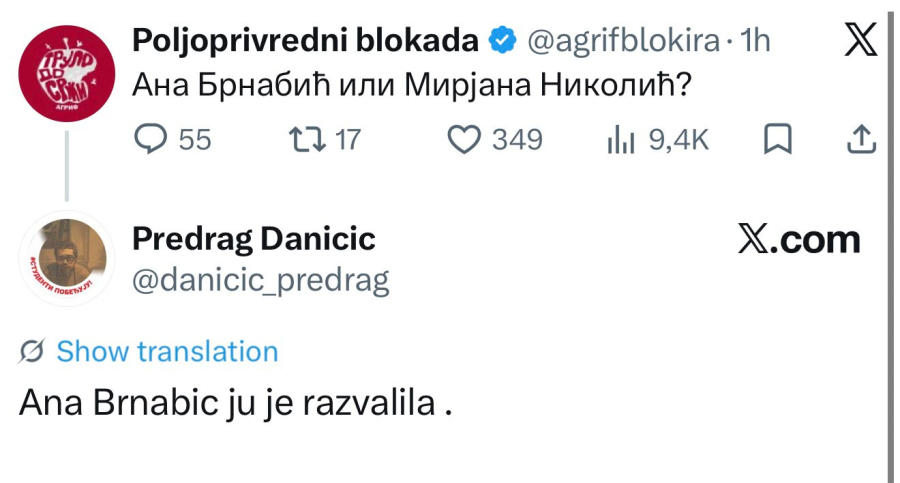Open Predrag Danicic's profile picture
Screen dimensions: 900x483
(67, 258)
